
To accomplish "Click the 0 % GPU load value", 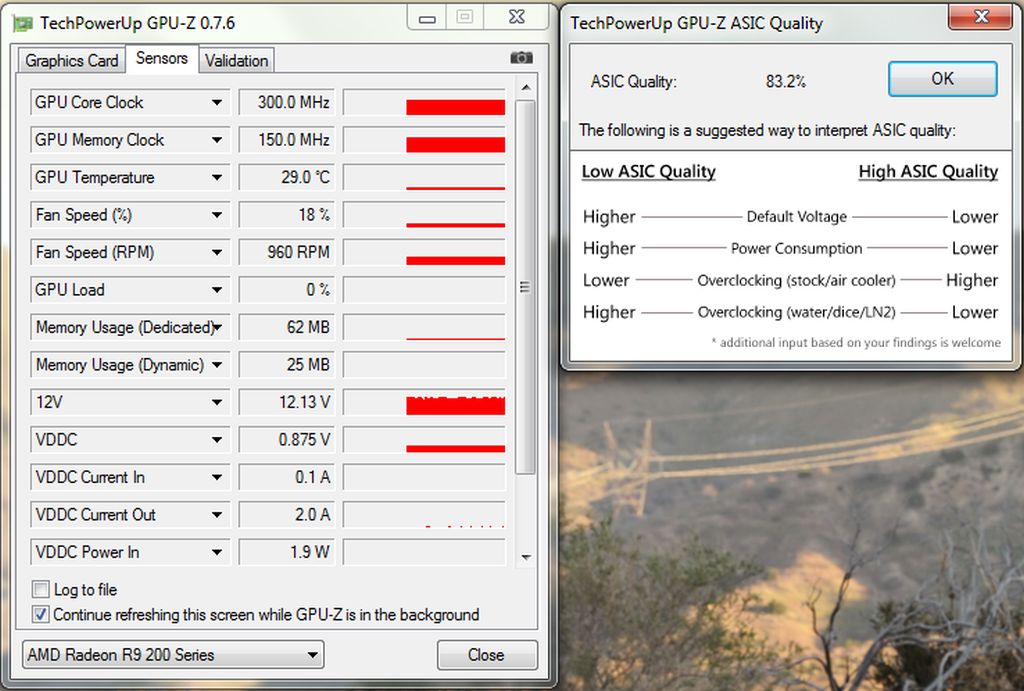I will tap(287, 290).
